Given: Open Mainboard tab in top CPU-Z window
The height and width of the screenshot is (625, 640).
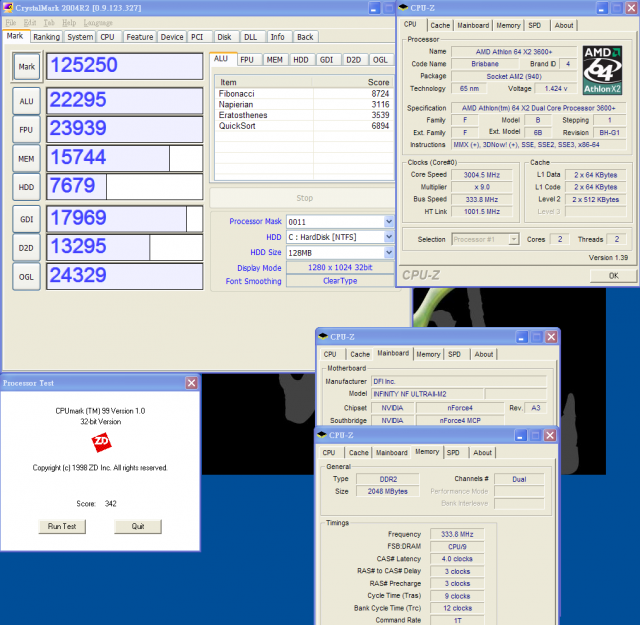Looking at the screenshot, I should (473, 25).
